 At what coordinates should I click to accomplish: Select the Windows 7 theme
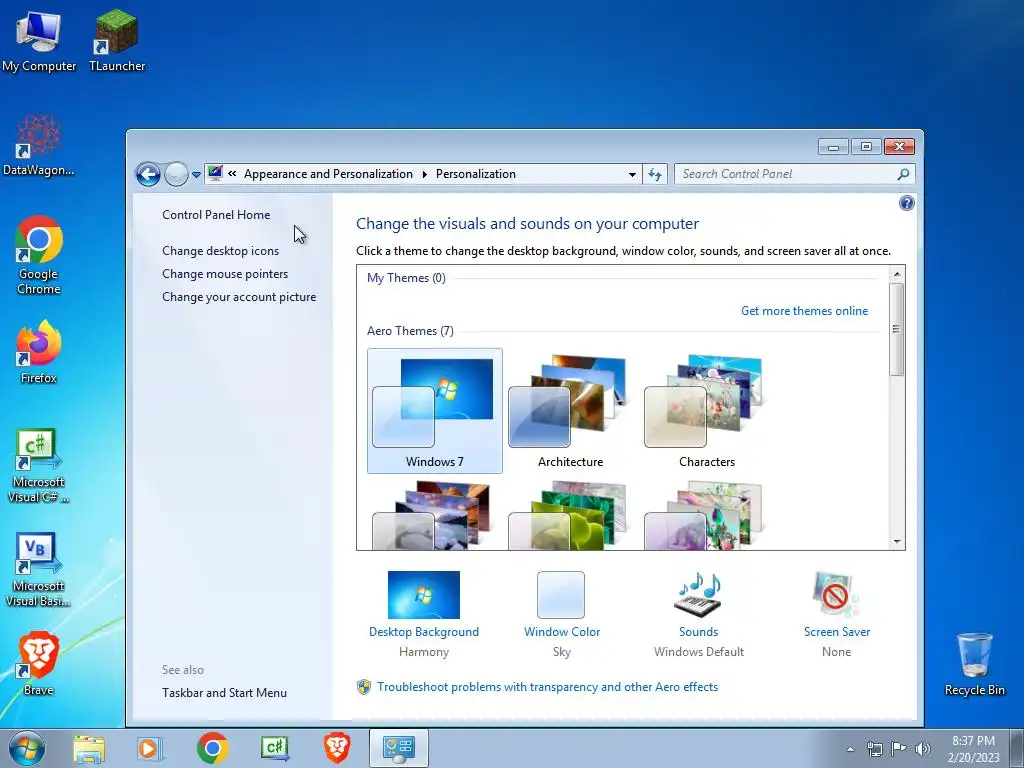(434, 411)
